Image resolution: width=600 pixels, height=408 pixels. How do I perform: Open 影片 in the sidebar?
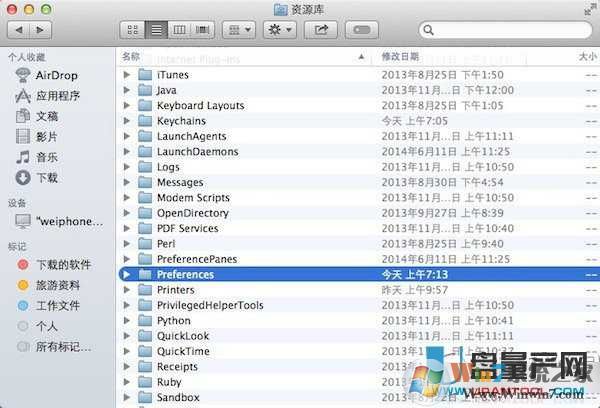37,137
